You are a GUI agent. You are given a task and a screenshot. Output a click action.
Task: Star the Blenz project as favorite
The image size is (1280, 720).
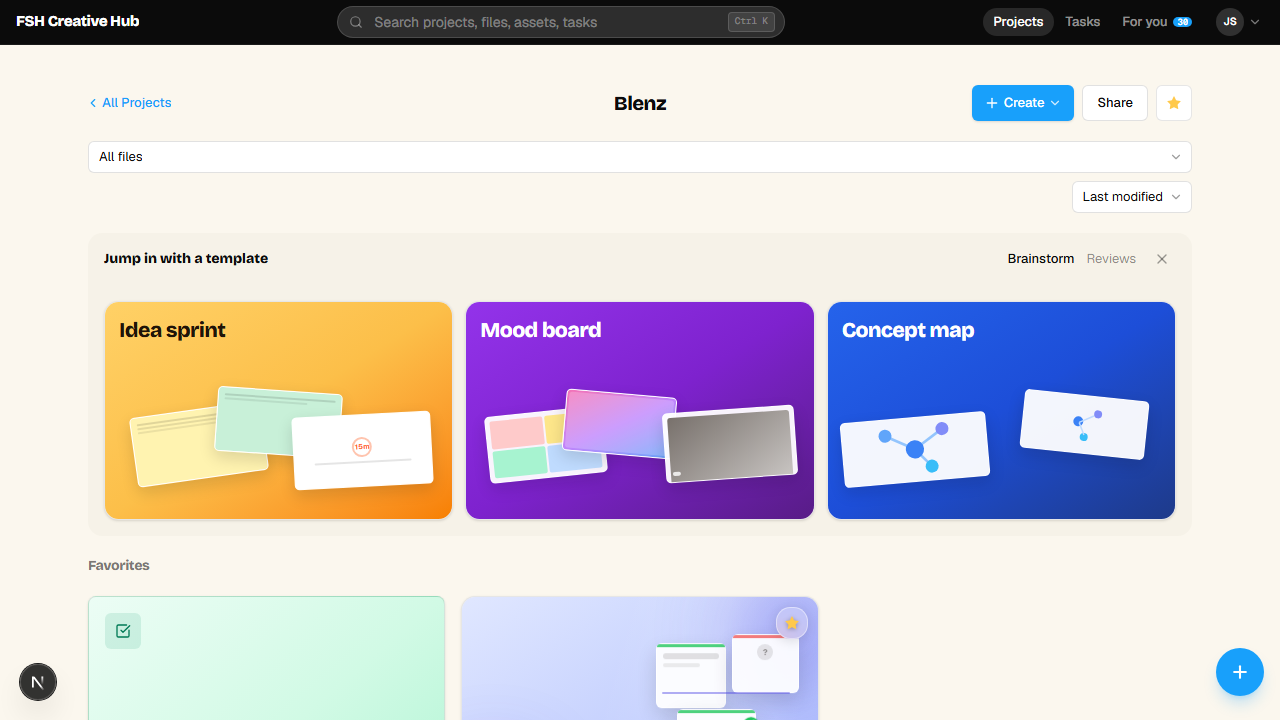coord(1174,103)
